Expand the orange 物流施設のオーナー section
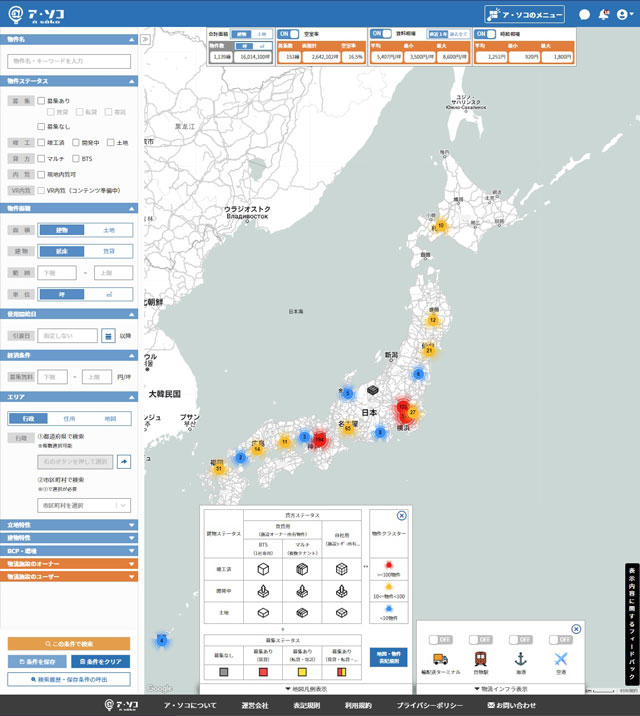Screen dimensions: 640x716 point(69,563)
